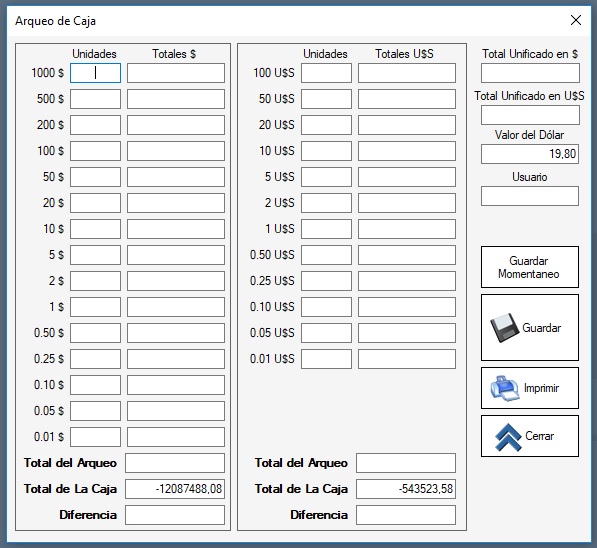
Task: Click the blue double-chevron Cerrar icon
Action: tap(508, 437)
